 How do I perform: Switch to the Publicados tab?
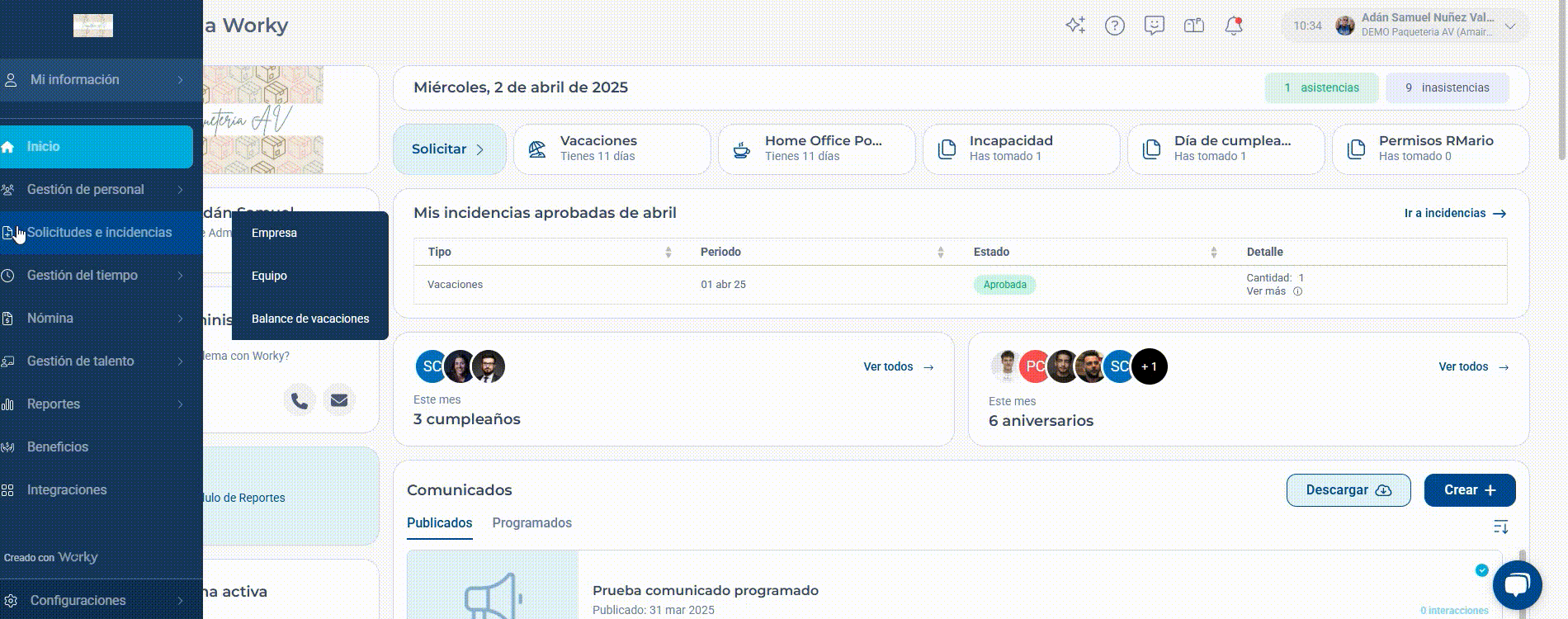point(440,523)
